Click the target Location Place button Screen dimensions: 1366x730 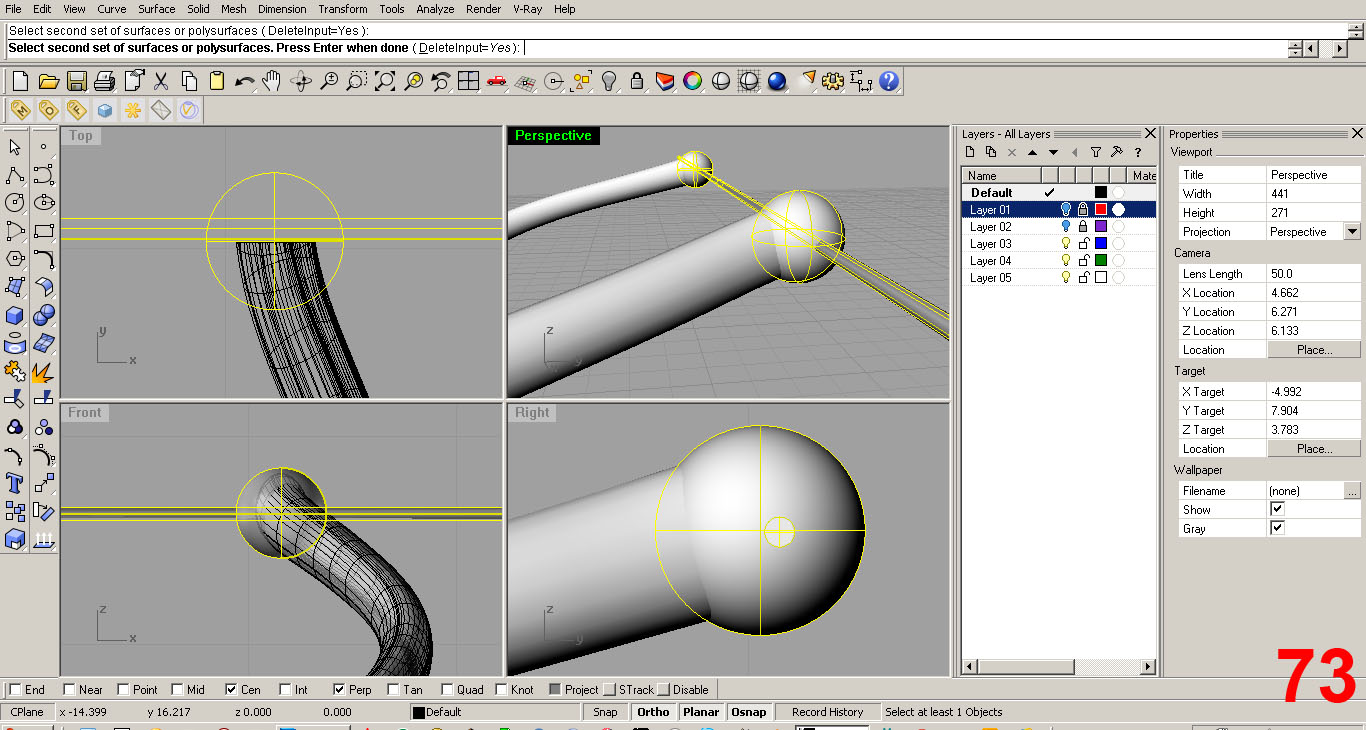pos(1314,449)
